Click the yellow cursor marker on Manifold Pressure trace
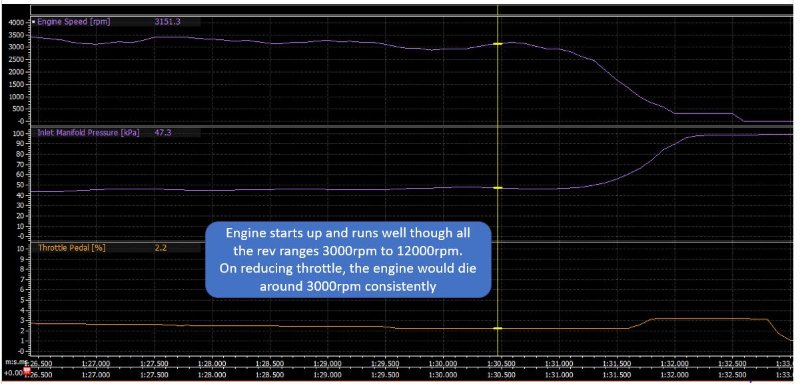This screenshot has width=800, height=384. click(497, 188)
